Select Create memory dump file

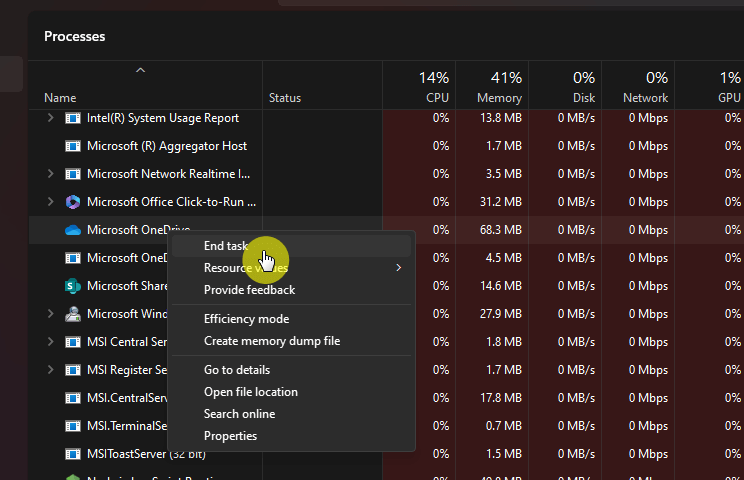coord(291,341)
